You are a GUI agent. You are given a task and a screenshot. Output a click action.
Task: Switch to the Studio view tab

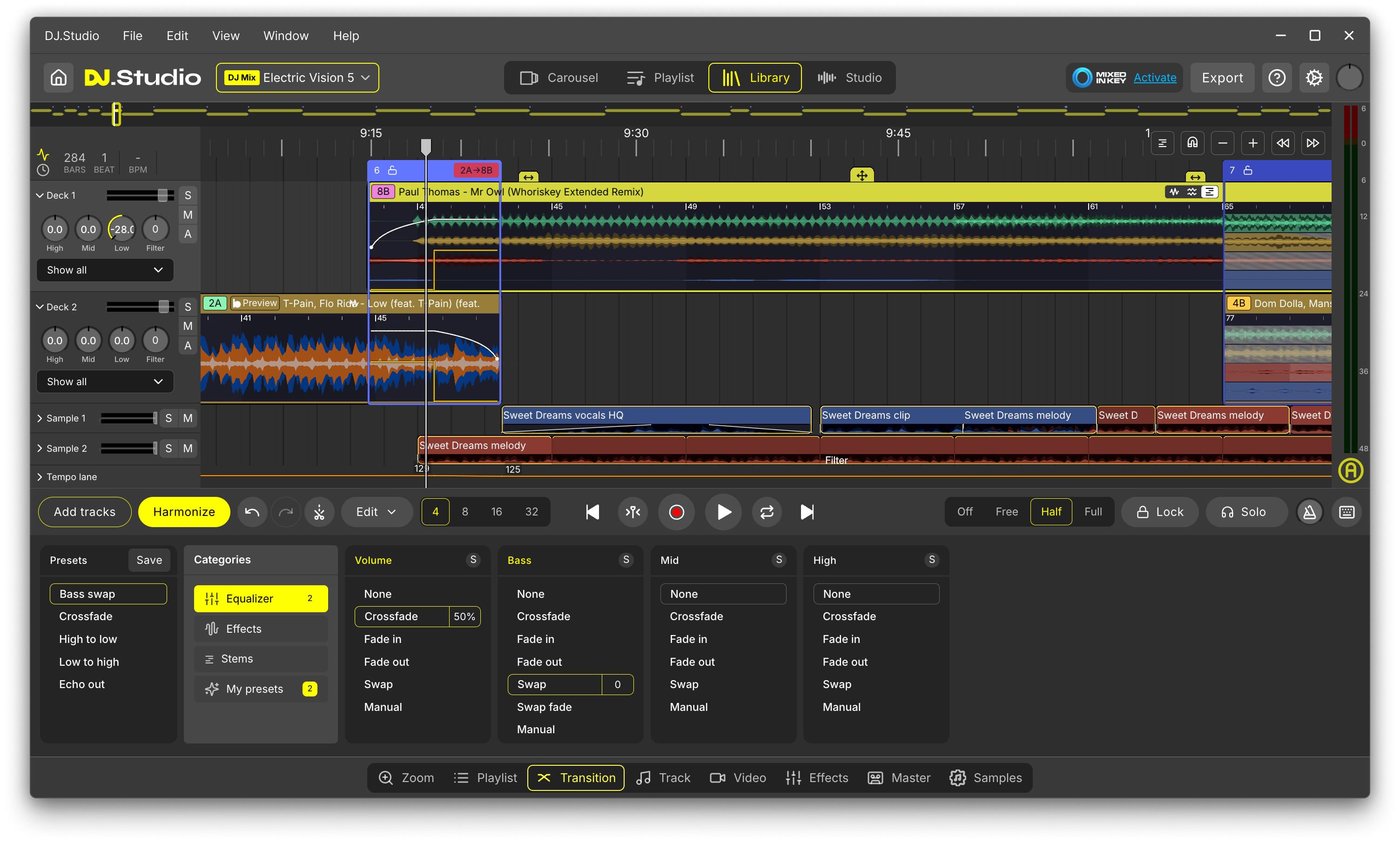tap(850, 77)
